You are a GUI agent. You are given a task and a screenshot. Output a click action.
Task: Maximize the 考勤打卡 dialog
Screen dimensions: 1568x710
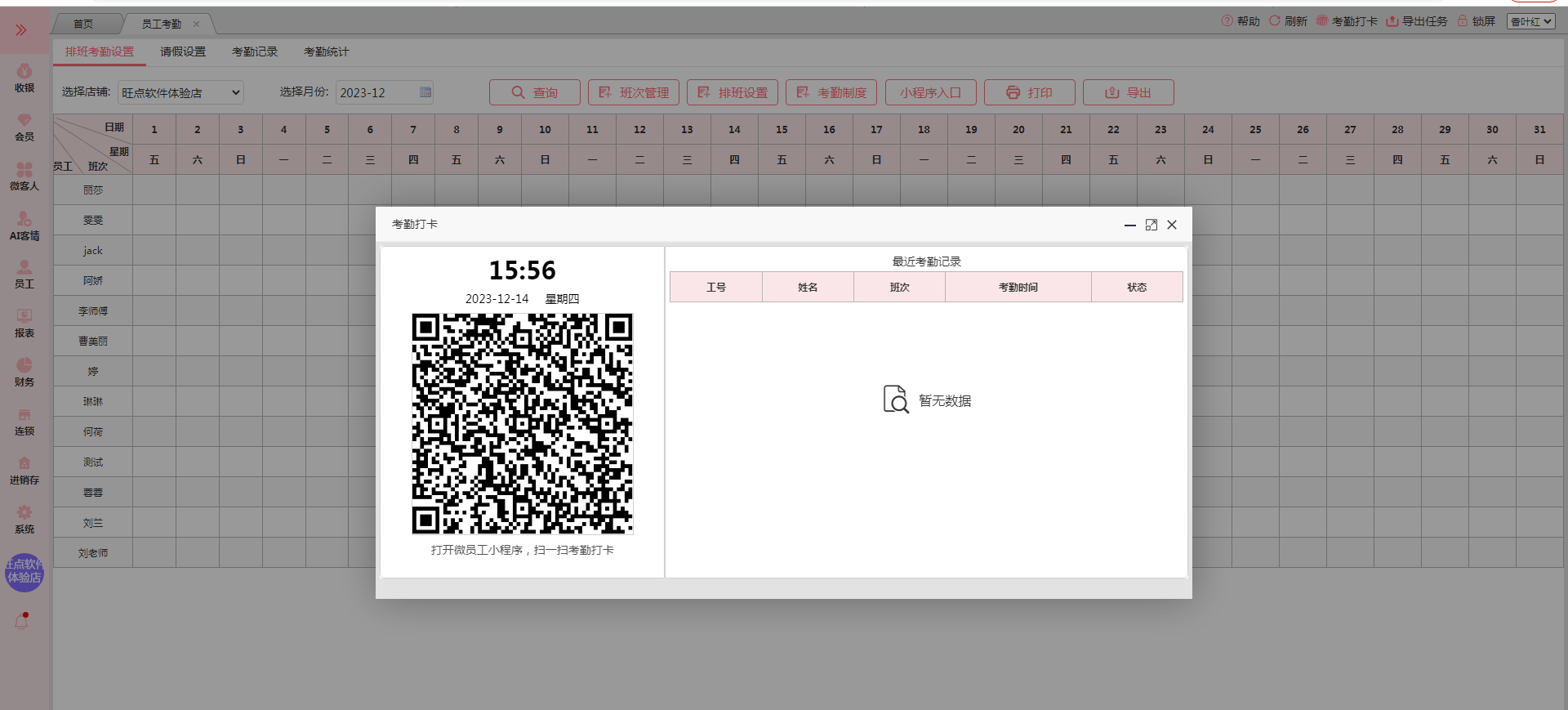pyautogui.click(x=1151, y=225)
